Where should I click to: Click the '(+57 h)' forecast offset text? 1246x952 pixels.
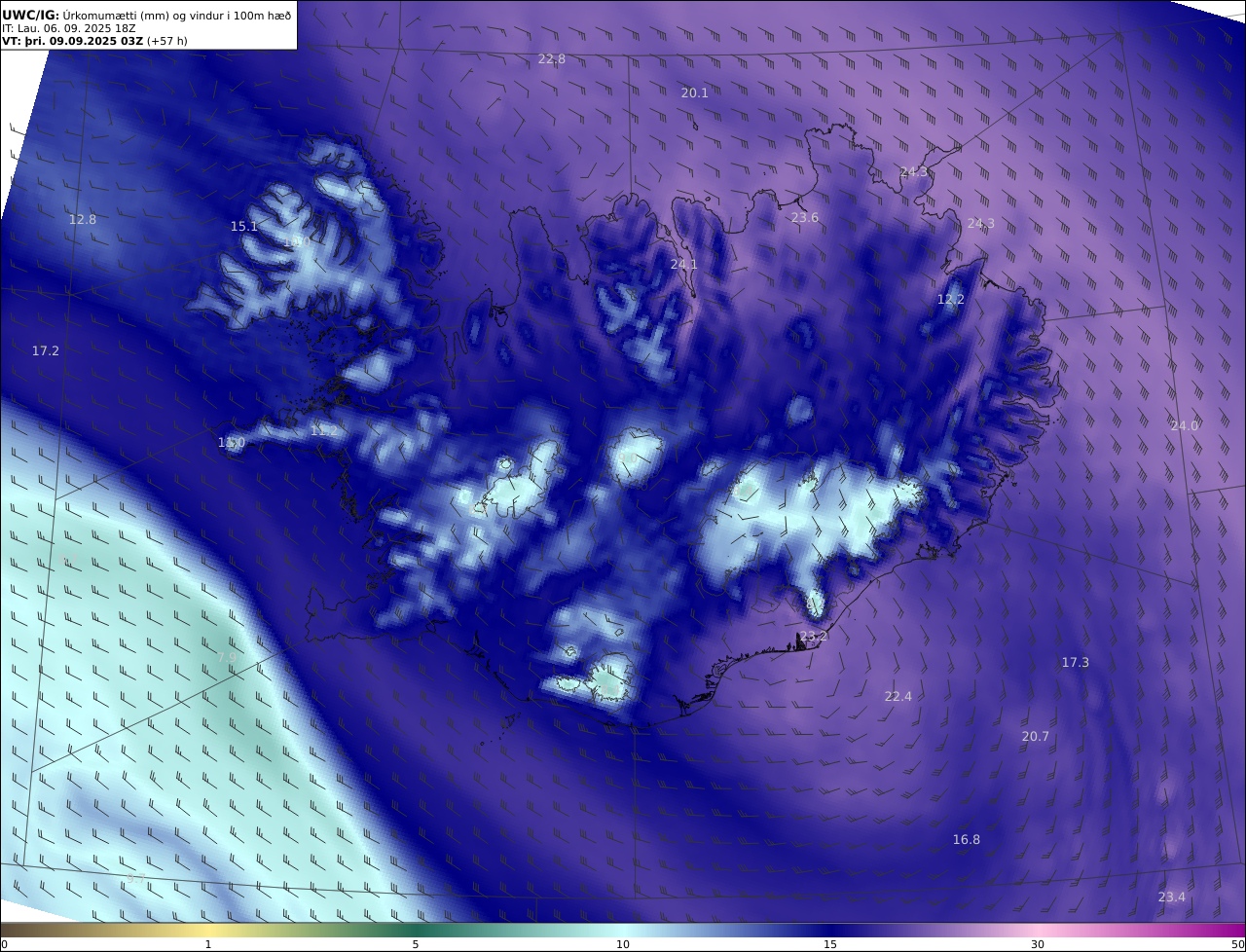pos(167,41)
